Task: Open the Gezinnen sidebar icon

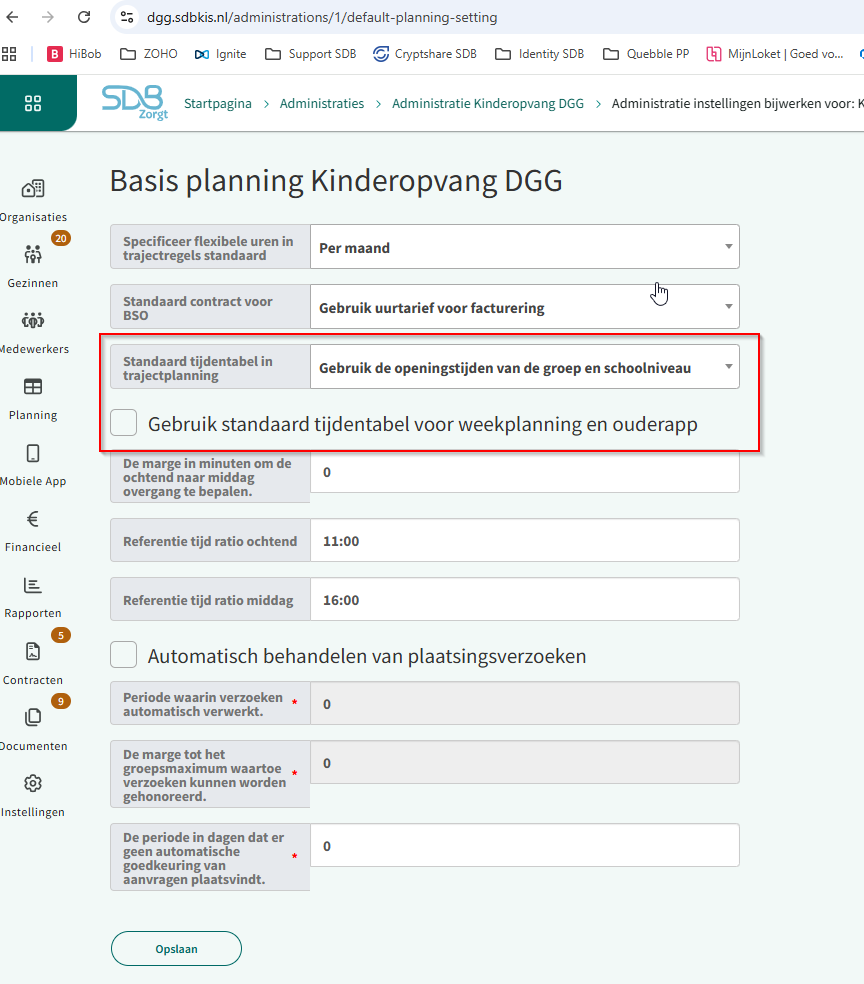Action: click(33, 254)
